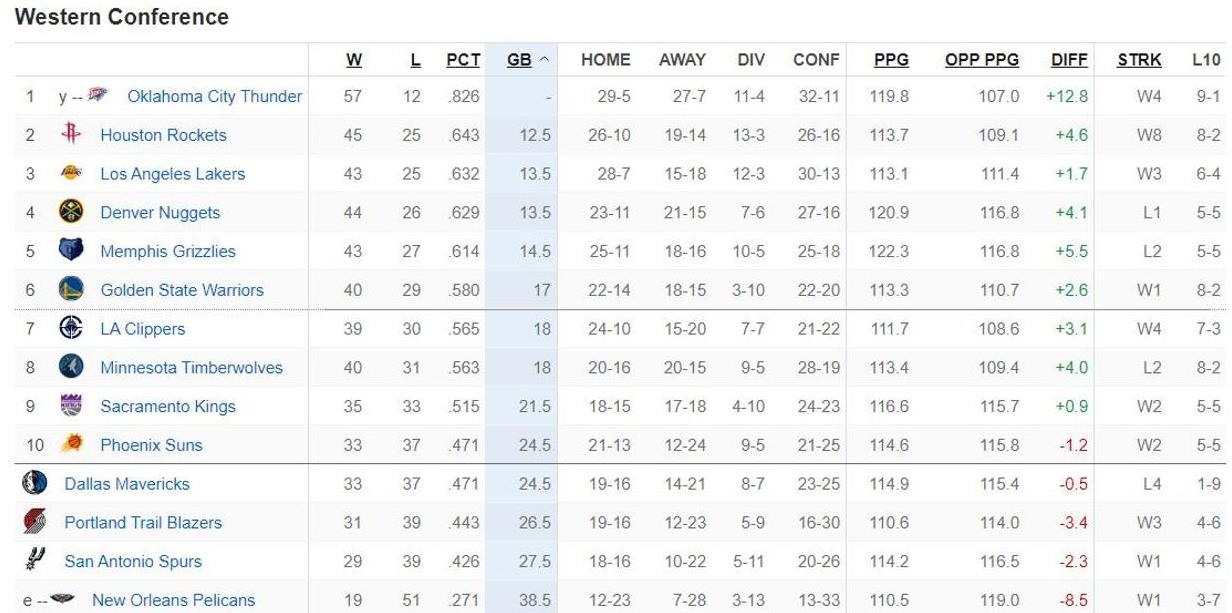Viewport: 1232px width, 613px height.
Task: Click the Portland Trail Blazers logo icon
Action: [x=35, y=522]
